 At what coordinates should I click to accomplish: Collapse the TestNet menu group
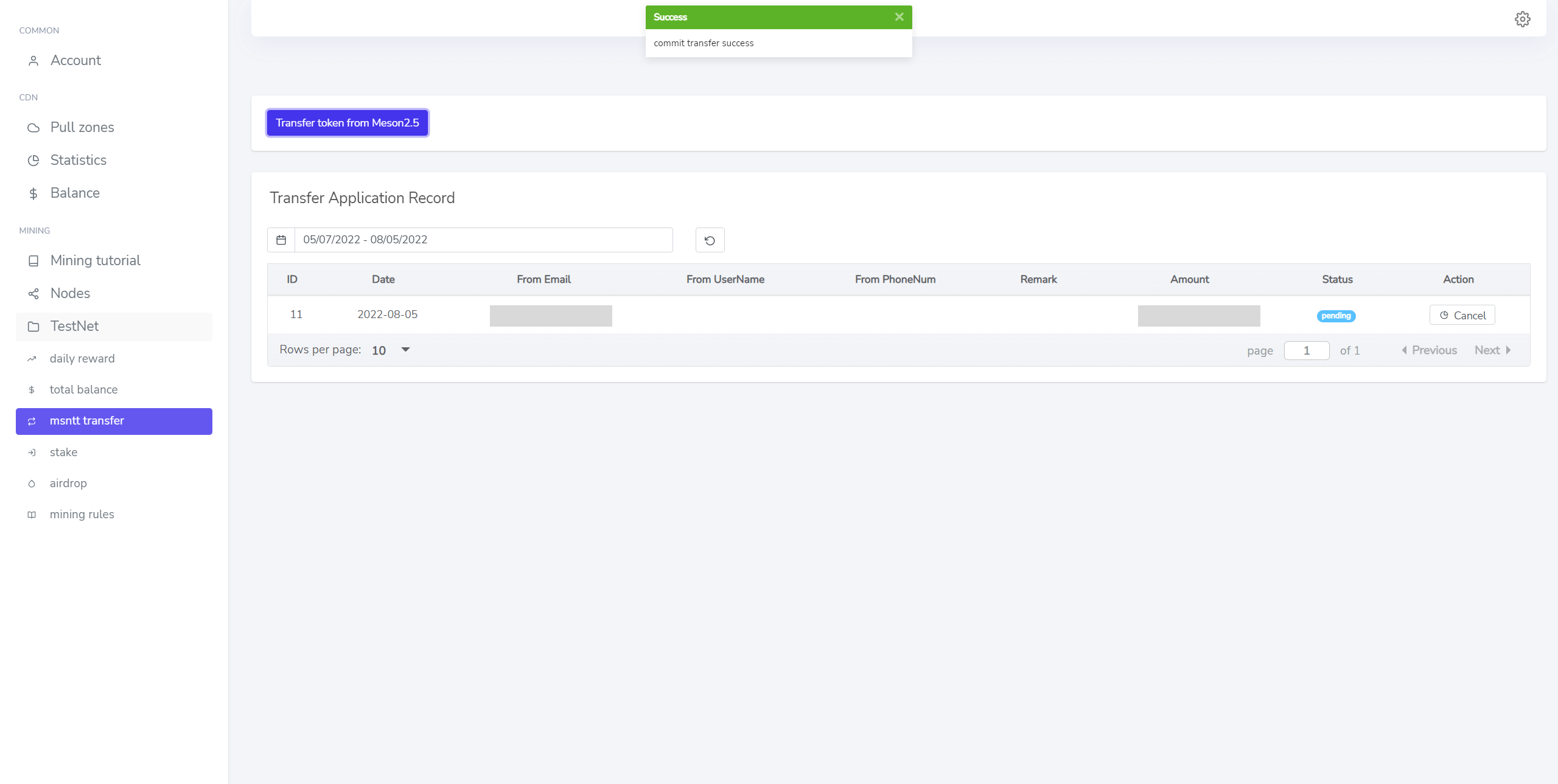click(x=114, y=326)
